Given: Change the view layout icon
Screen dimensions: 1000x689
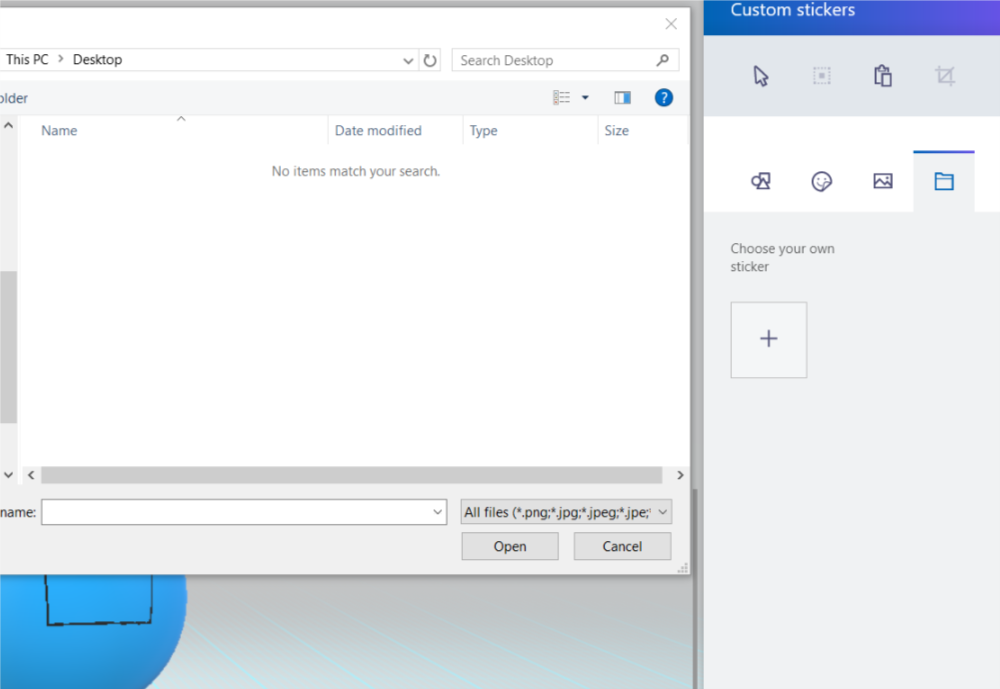Looking at the screenshot, I should click(x=561, y=98).
